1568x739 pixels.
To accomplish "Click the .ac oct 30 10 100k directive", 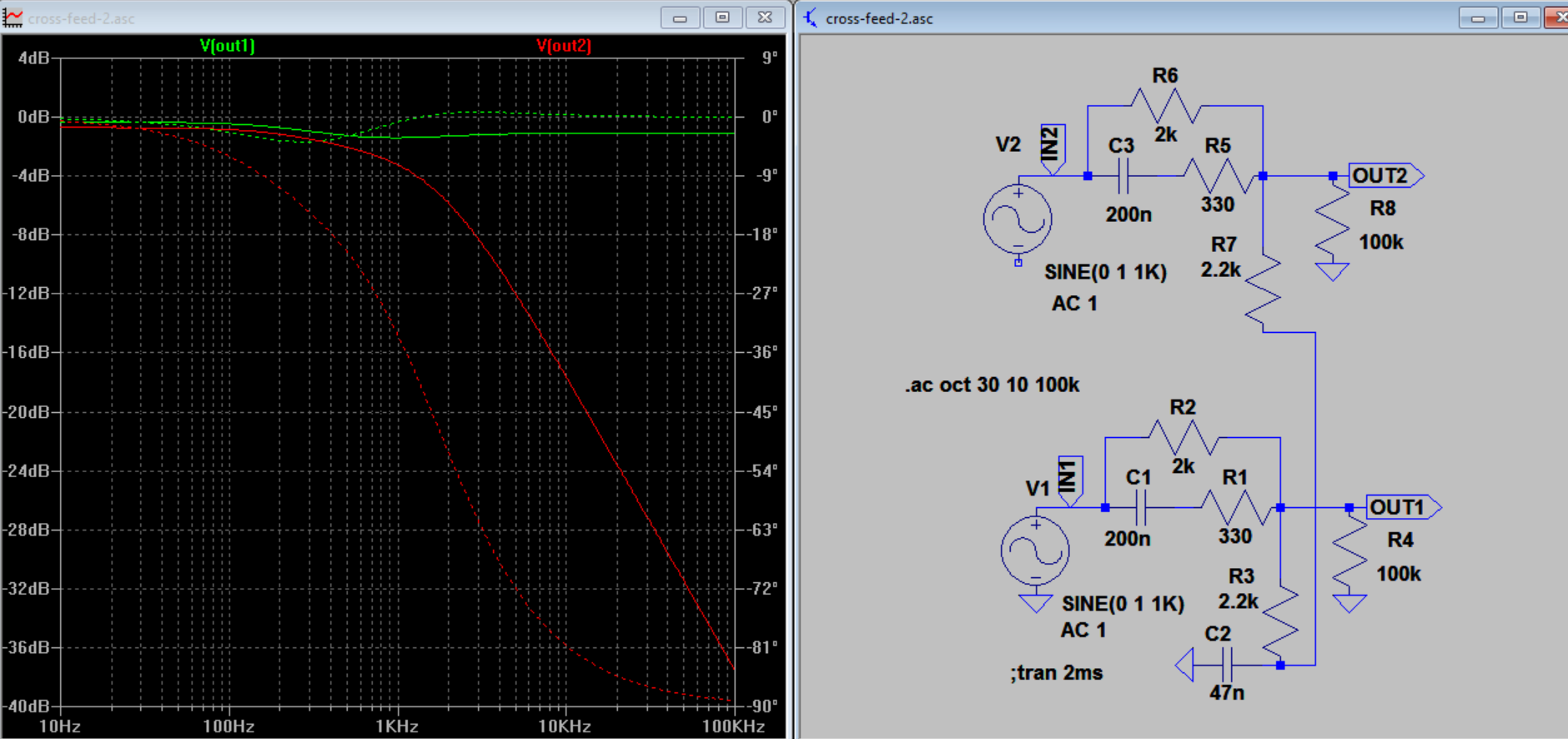I will (x=993, y=385).
